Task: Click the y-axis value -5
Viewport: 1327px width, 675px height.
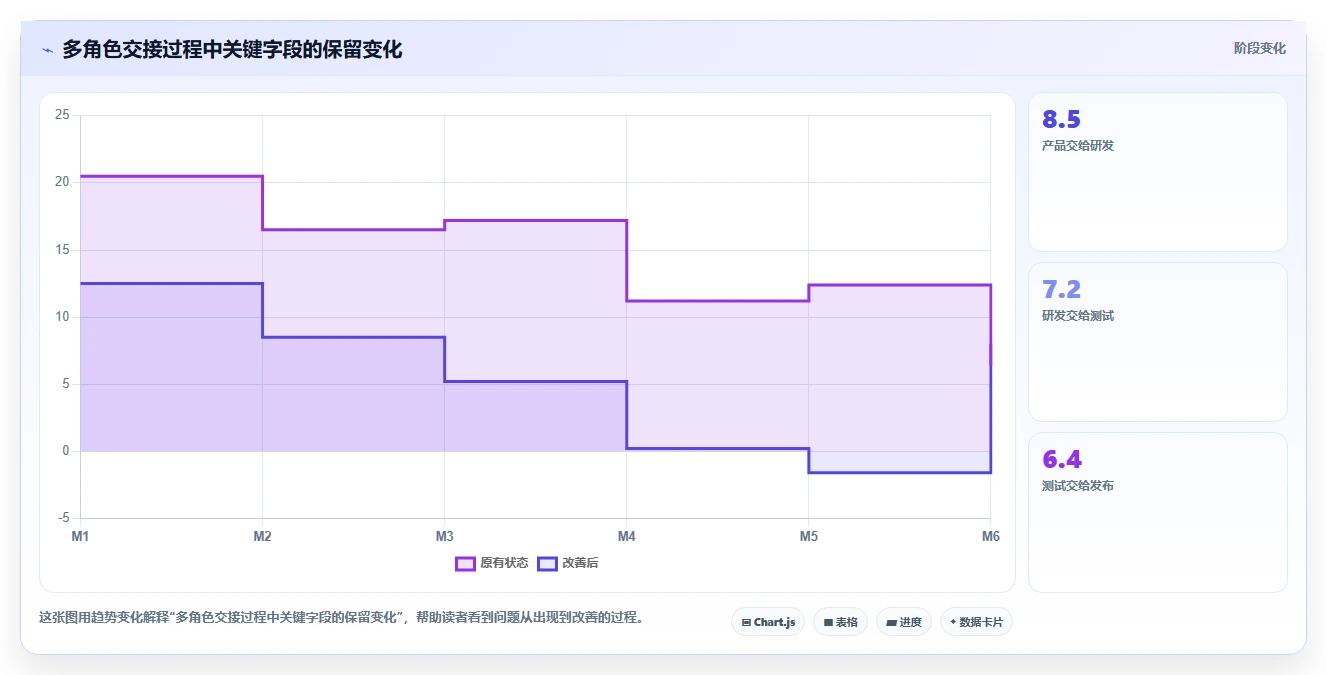Action: click(64, 518)
